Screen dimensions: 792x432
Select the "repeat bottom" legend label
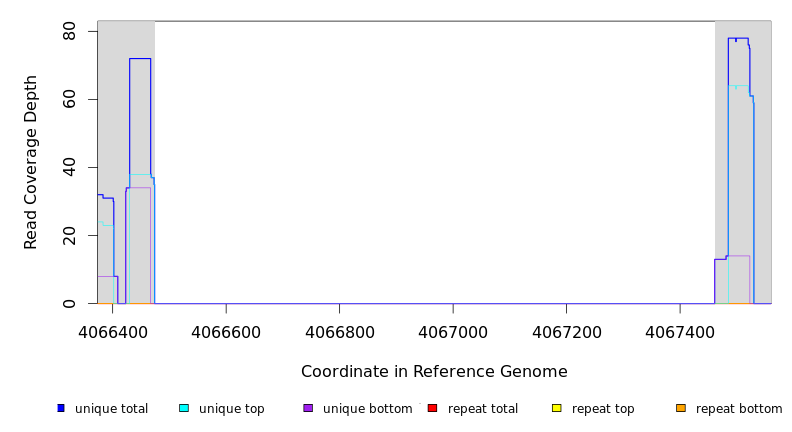pos(739,409)
